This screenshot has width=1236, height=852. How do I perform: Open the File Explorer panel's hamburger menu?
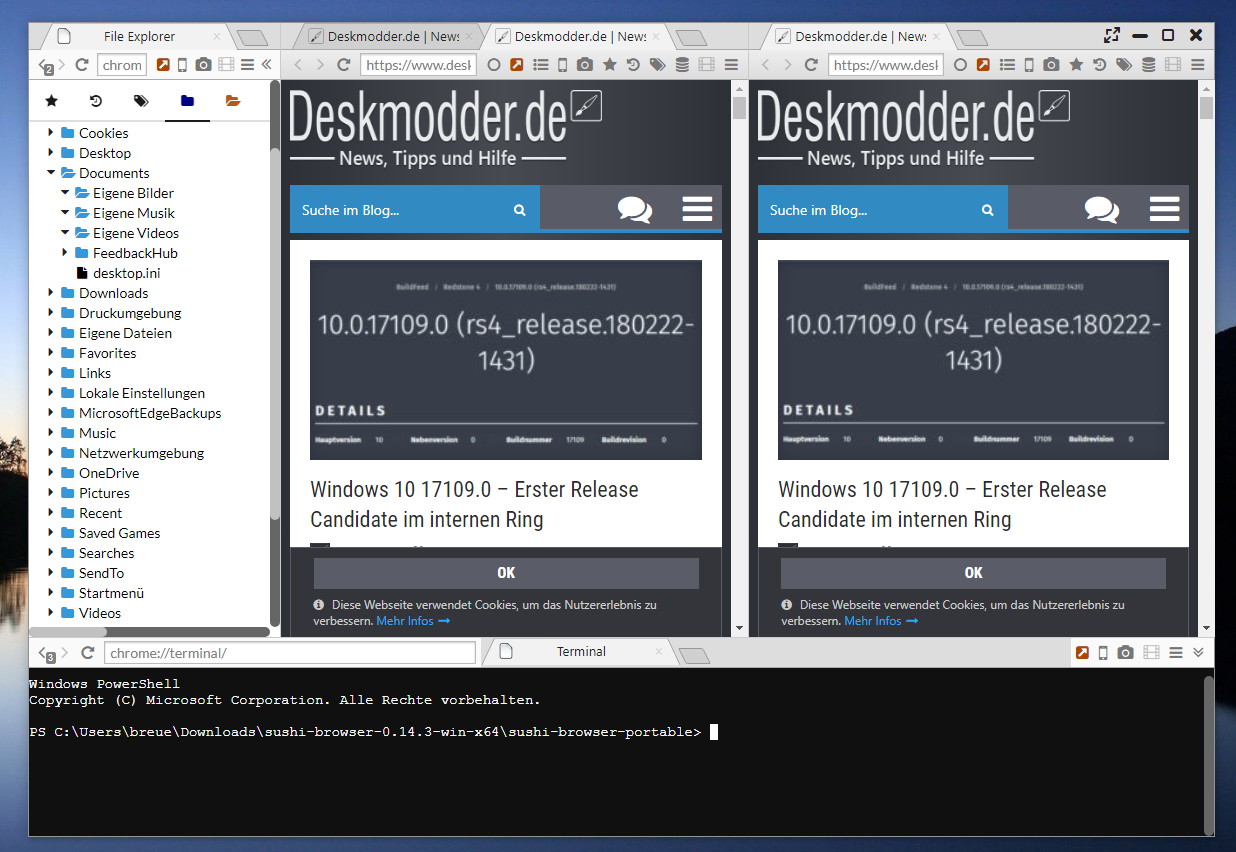click(247, 65)
